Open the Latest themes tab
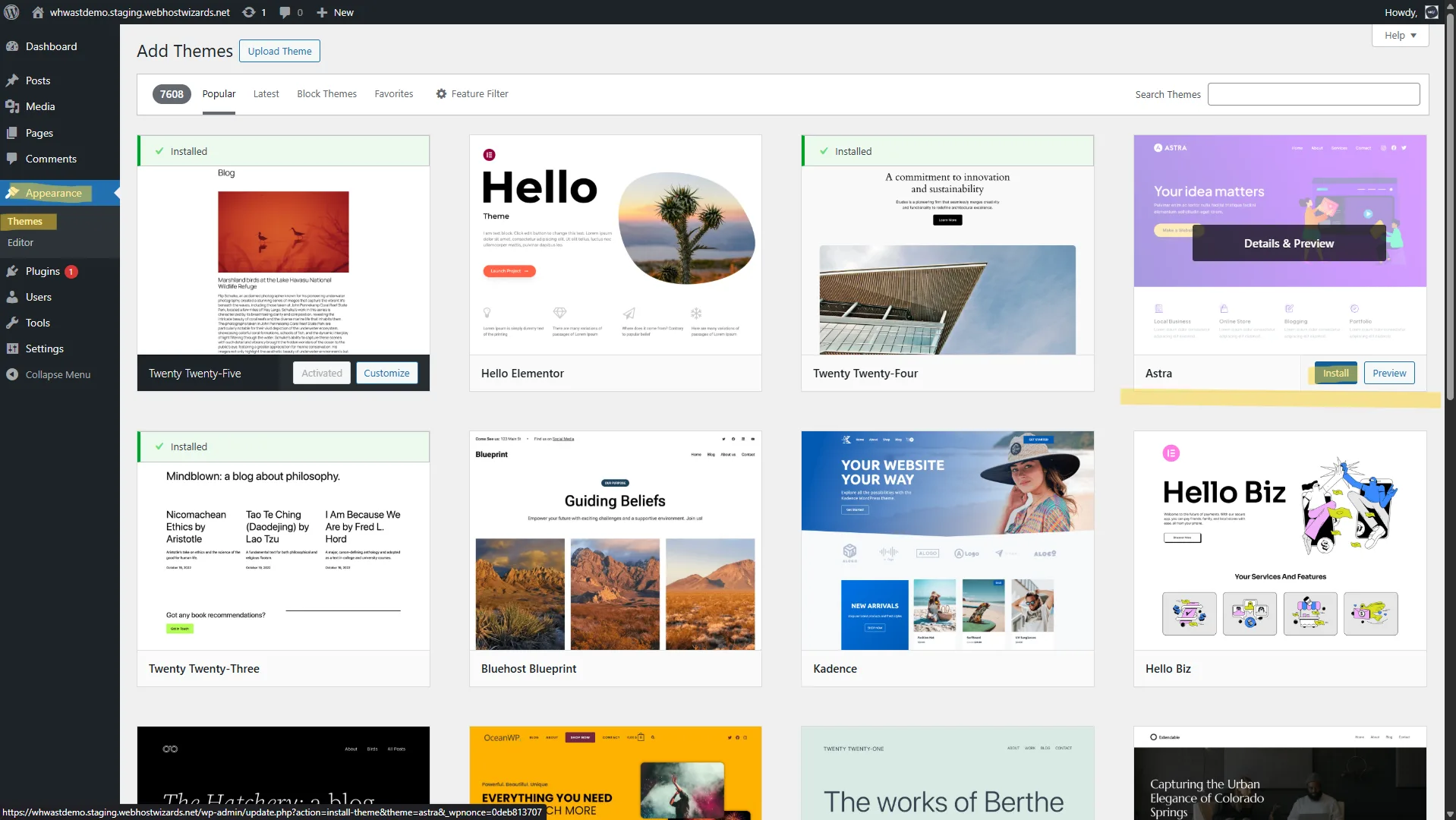Viewport: 1456px width, 820px height. pos(266,93)
